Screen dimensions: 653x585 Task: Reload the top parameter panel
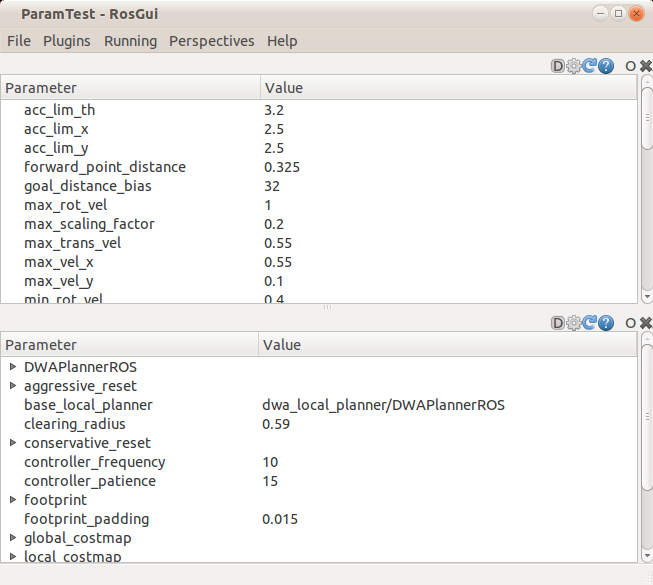pos(590,66)
